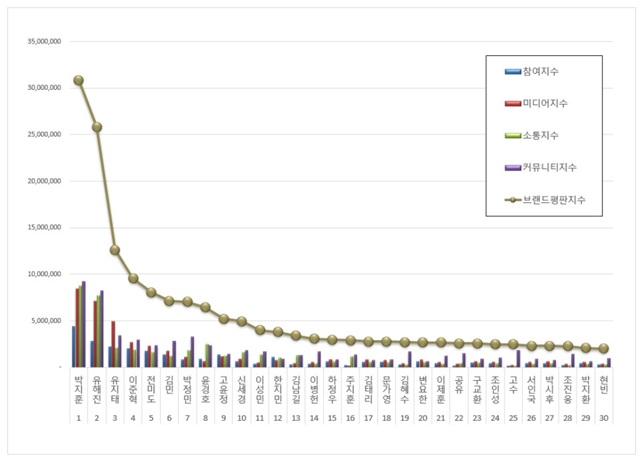Select the line data point for 유해진
The image size is (644, 462).
click(x=97, y=127)
